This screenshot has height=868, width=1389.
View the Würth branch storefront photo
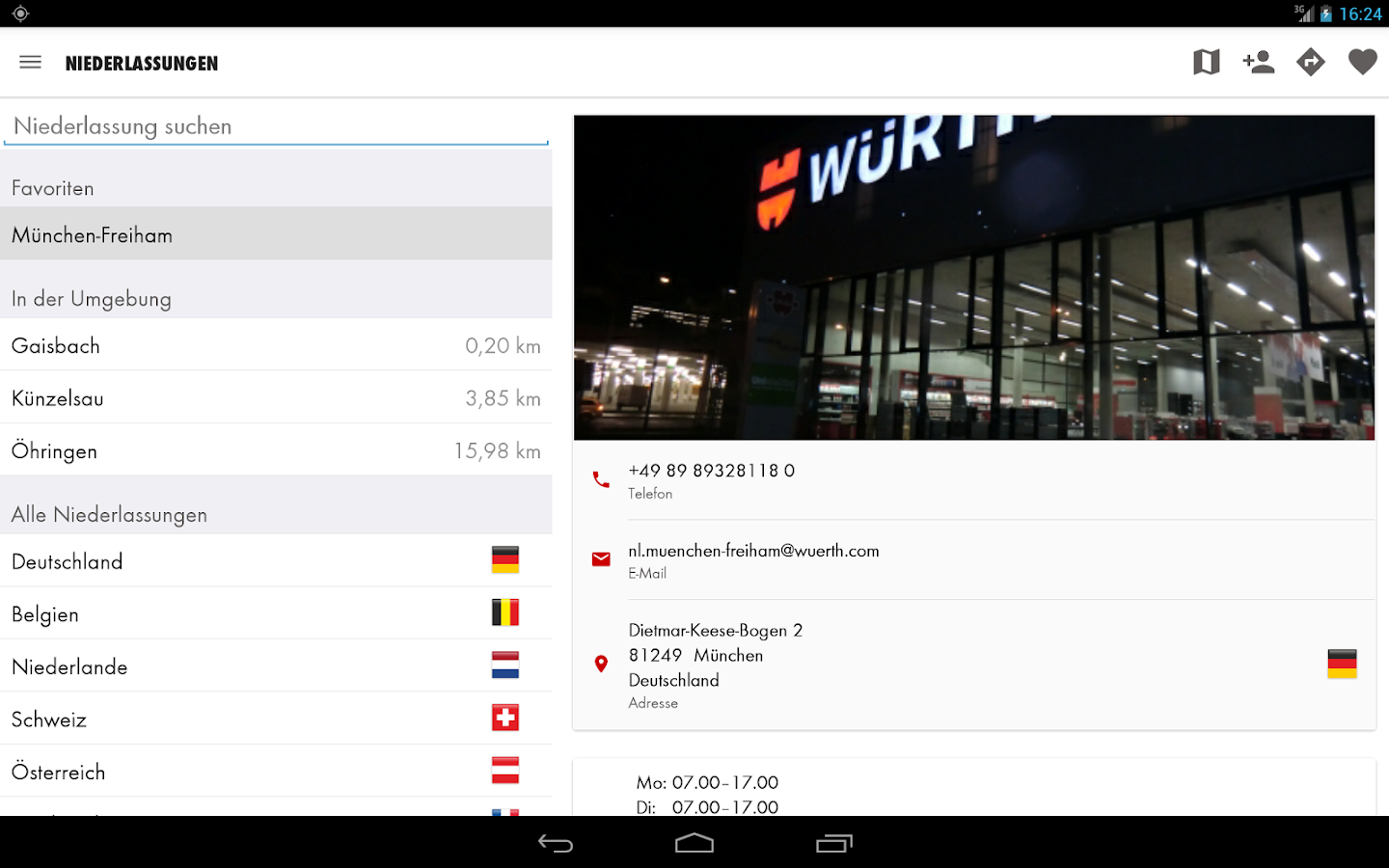click(x=974, y=278)
